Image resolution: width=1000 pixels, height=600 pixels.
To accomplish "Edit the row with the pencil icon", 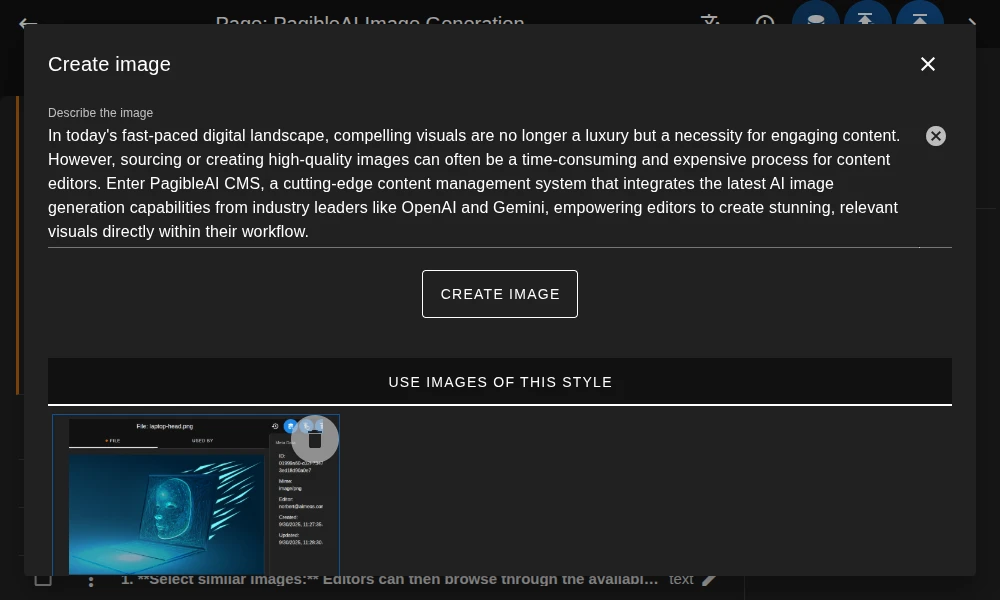I will (x=710, y=580).
